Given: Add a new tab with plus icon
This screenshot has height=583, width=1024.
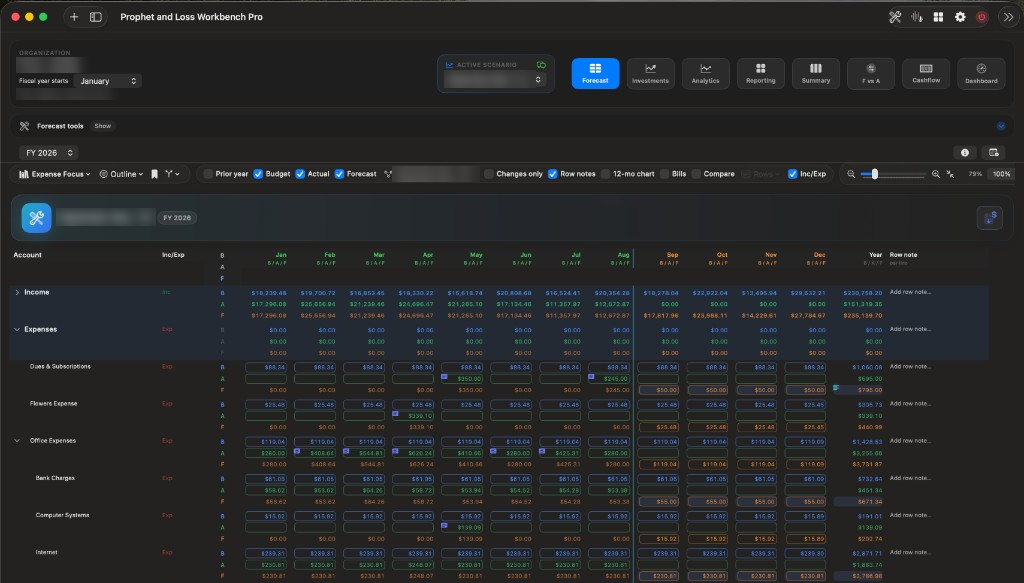Looking at the screenshot, I should tap(74, 17).
